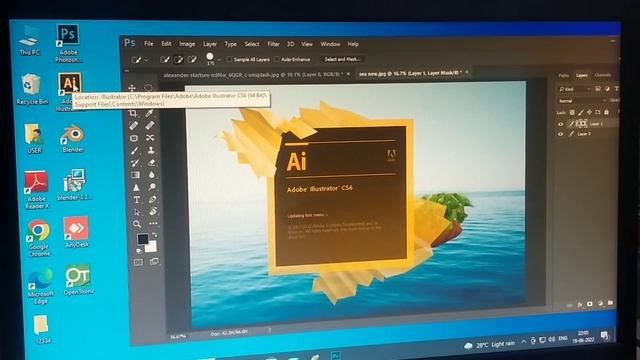Image resolution: width=640 pixels, height=360 pixels.
Task: Select the Crop tool
Action: coord(133,113)
